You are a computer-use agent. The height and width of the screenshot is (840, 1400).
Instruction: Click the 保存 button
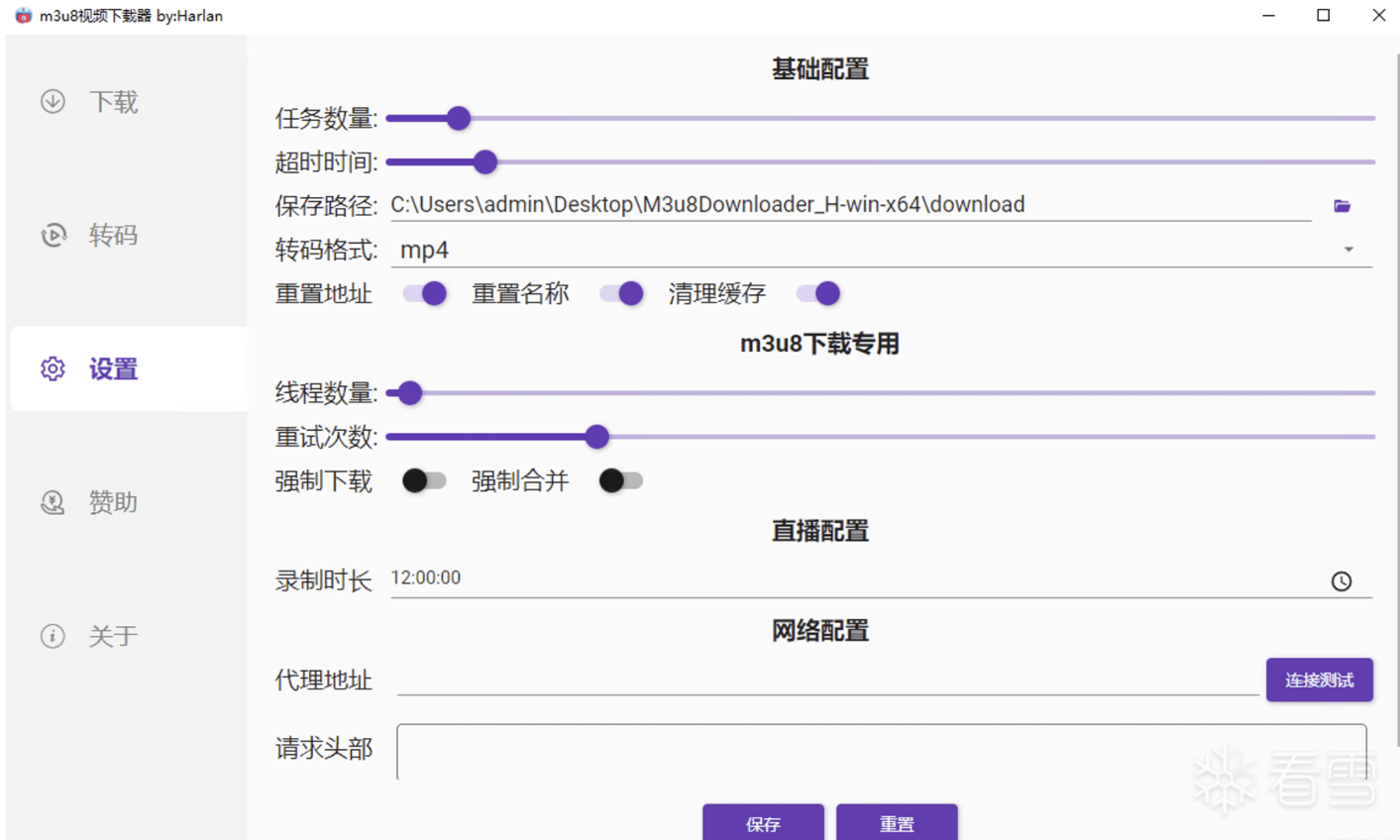[763, 822]
